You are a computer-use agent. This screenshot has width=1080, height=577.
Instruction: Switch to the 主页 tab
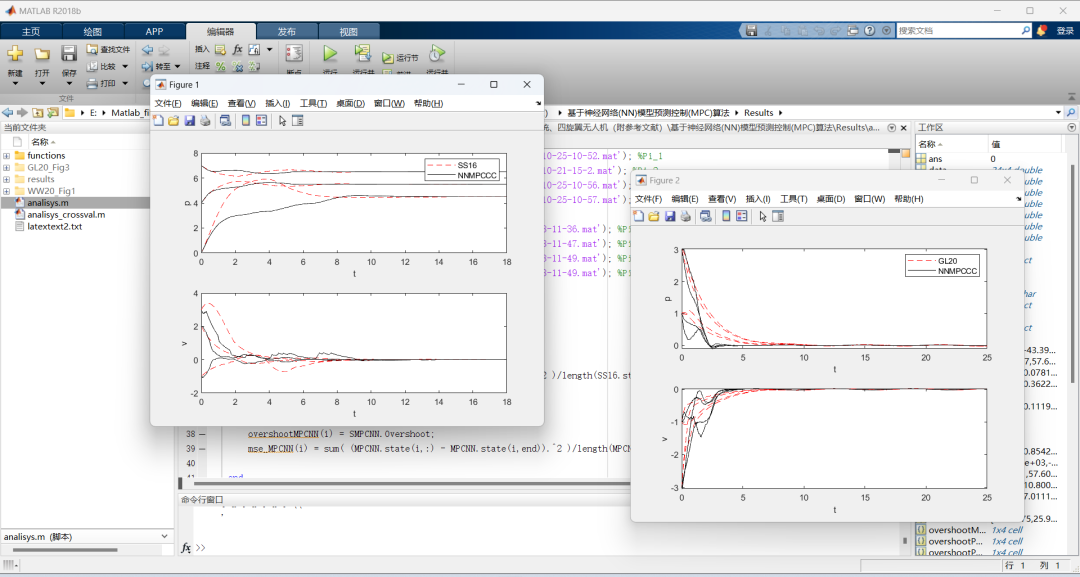[31, 32]
